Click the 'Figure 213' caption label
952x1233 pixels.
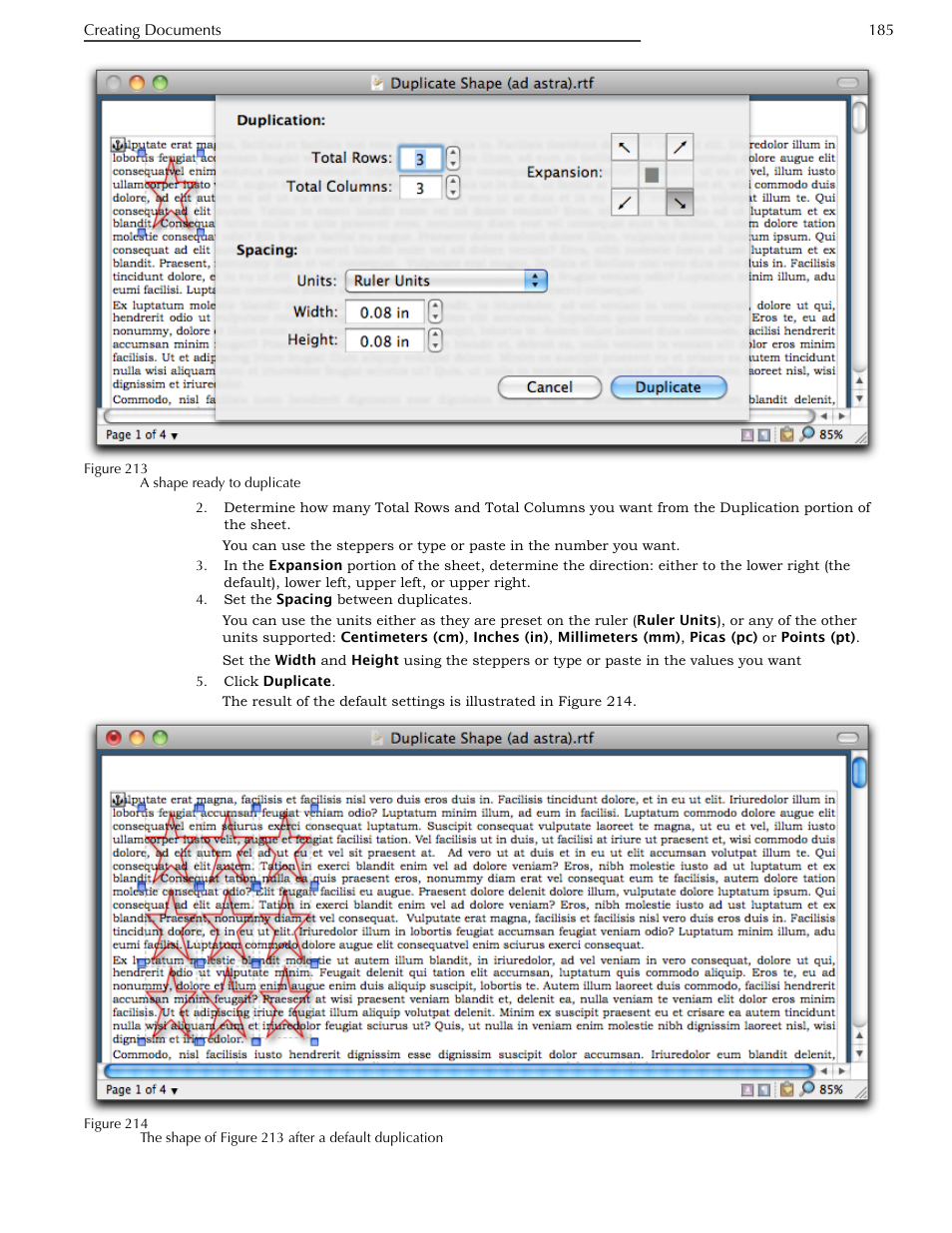coord(116,468)
